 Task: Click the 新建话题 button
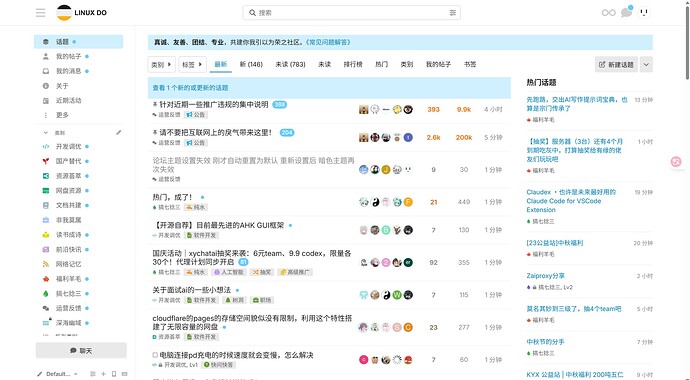[616, 64]
